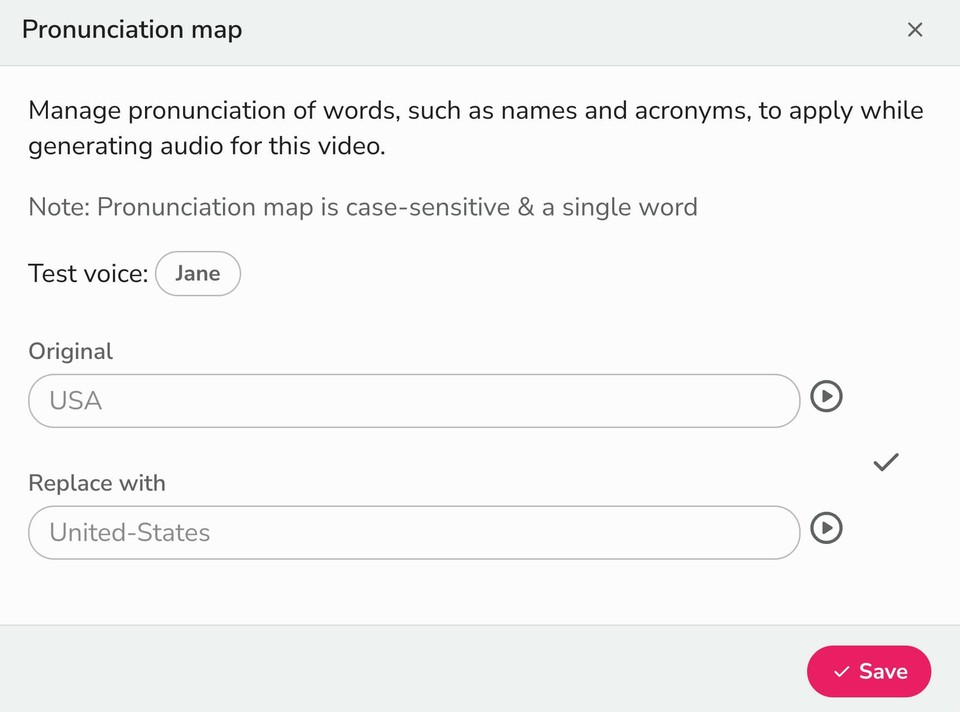Close the Pronunciation map dialog

coord(914,30)
